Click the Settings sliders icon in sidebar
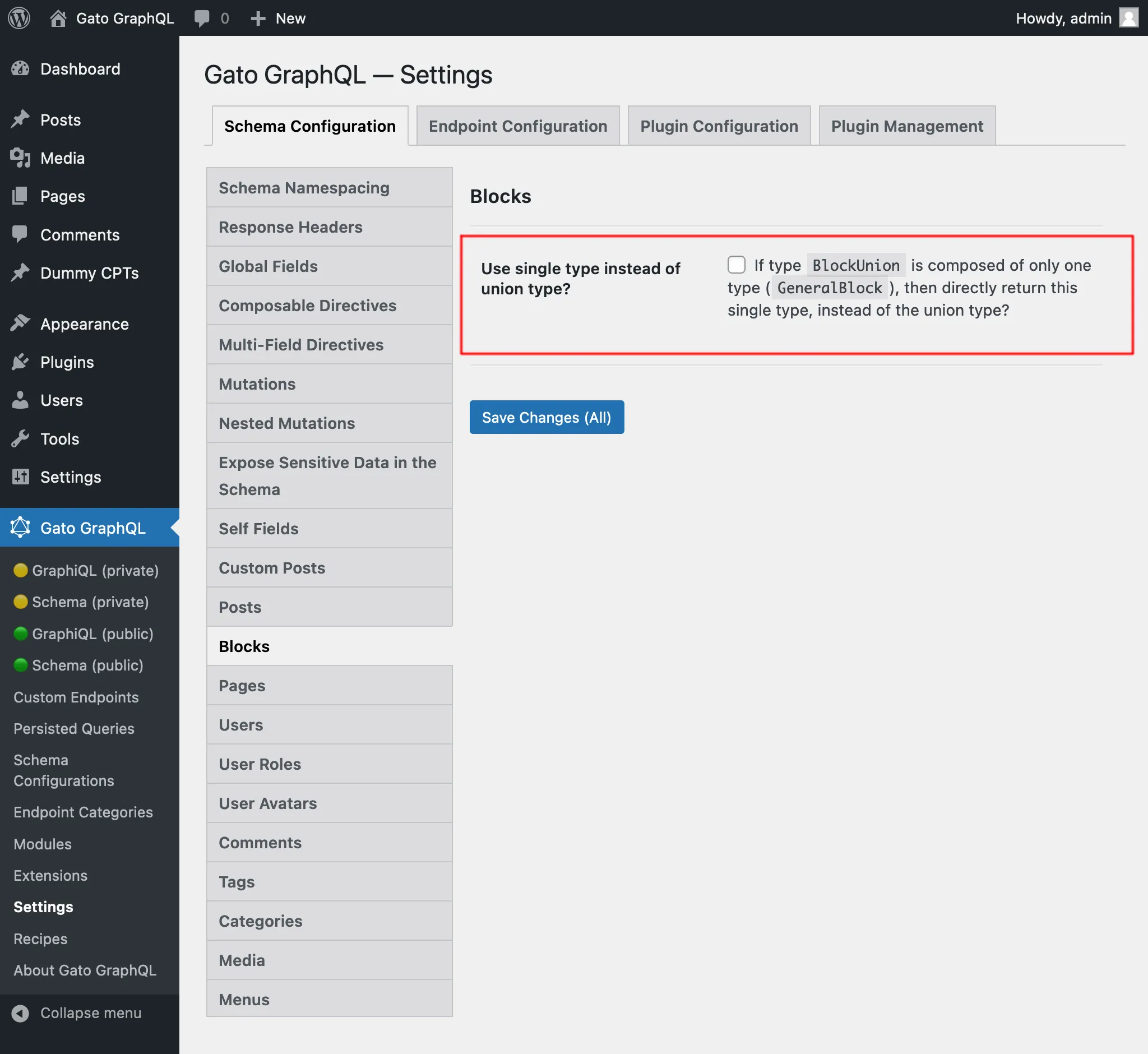The width and height of the screenshot is (1148, 1054). tap(20, 477)
